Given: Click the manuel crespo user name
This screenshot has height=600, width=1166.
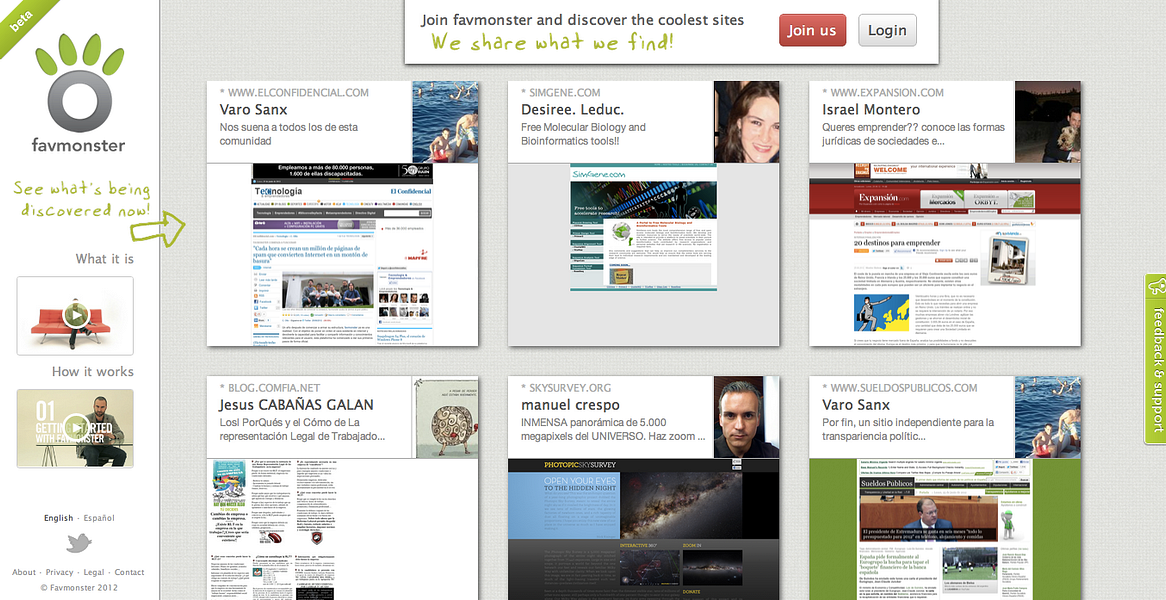Looking at the screenshot, I should [570, 405].
